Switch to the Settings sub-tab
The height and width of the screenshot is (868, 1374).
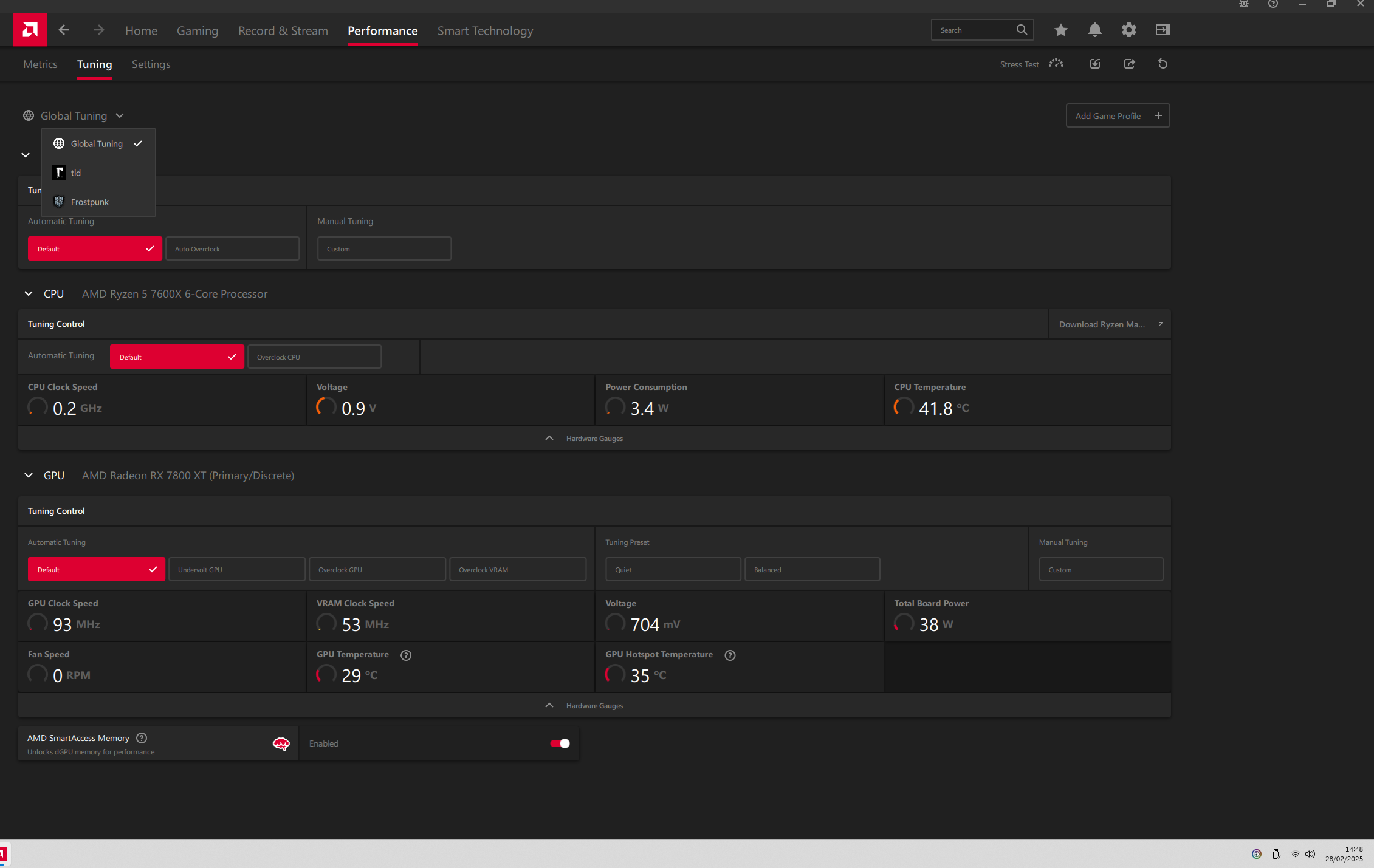coord(151,64)
